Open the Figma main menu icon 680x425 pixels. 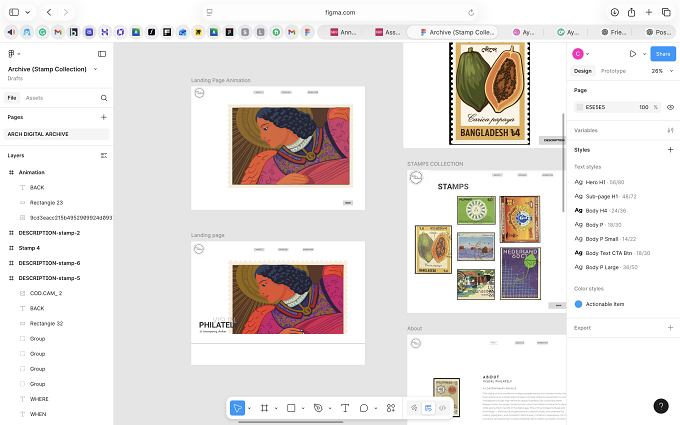point(12,54)
